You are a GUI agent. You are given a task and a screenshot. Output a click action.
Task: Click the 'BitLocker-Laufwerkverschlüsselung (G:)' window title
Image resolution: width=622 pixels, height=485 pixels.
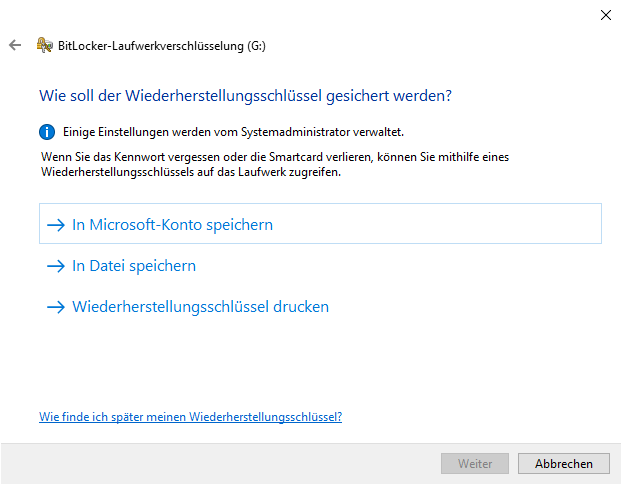[x=162, y=45]
